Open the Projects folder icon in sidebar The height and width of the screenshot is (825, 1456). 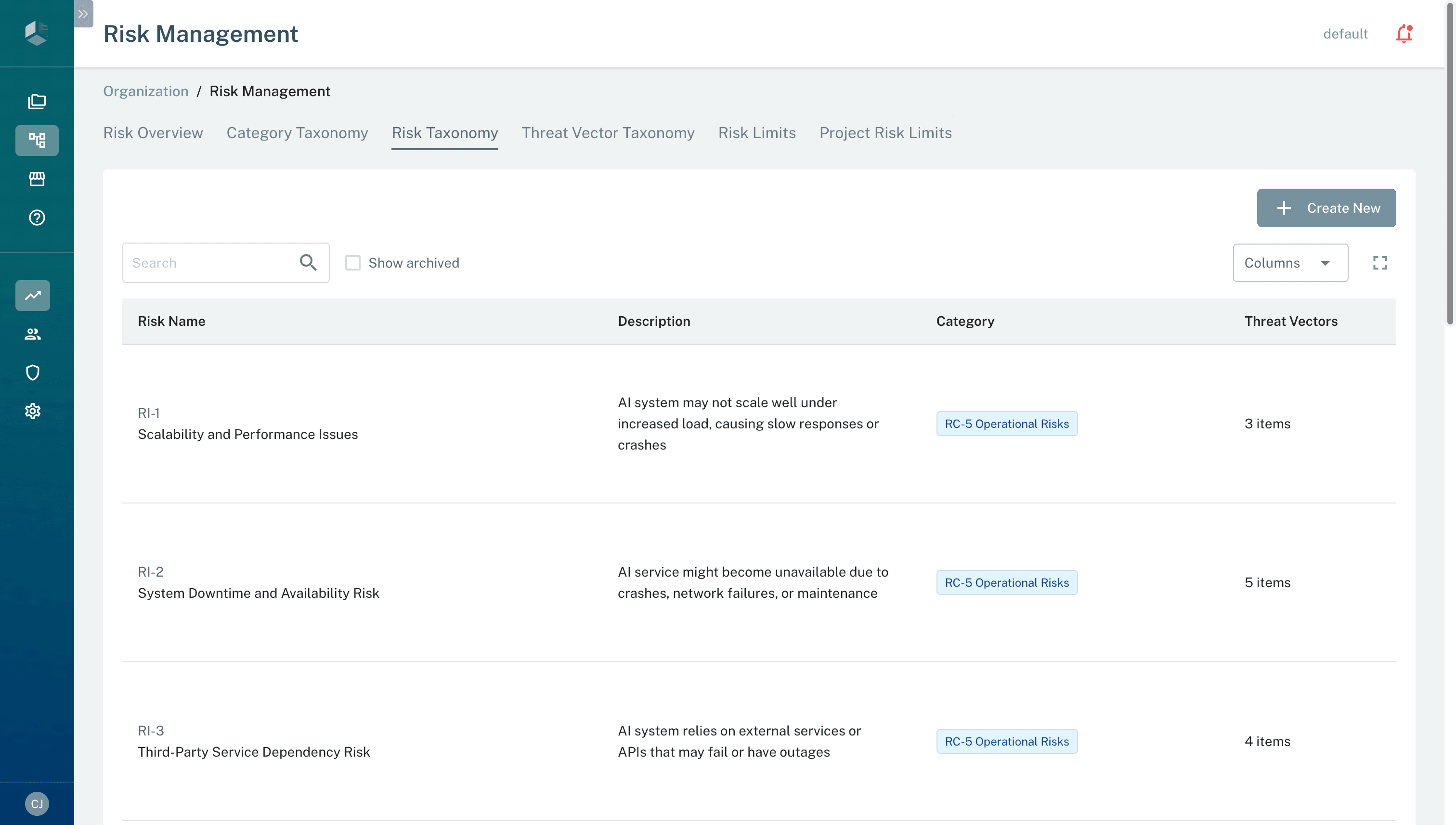pos(37,102)
